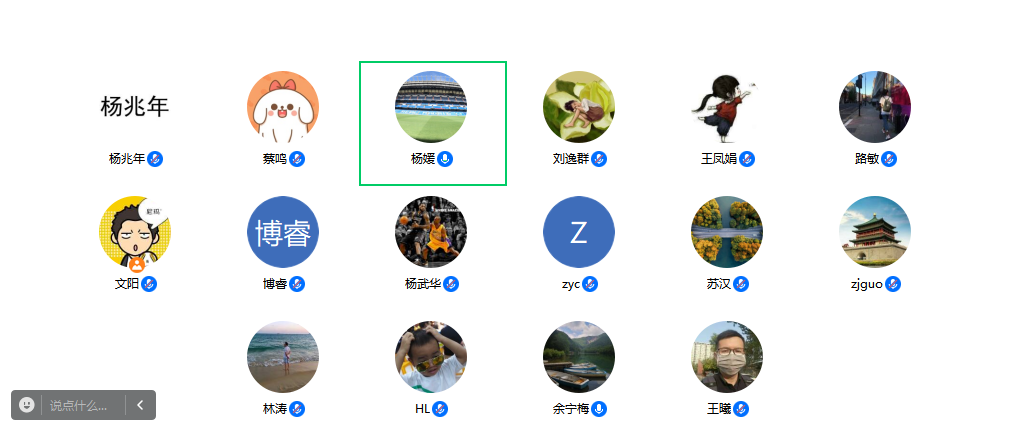
Task: Click the participant name 苏汉
Action: [718, 284]
